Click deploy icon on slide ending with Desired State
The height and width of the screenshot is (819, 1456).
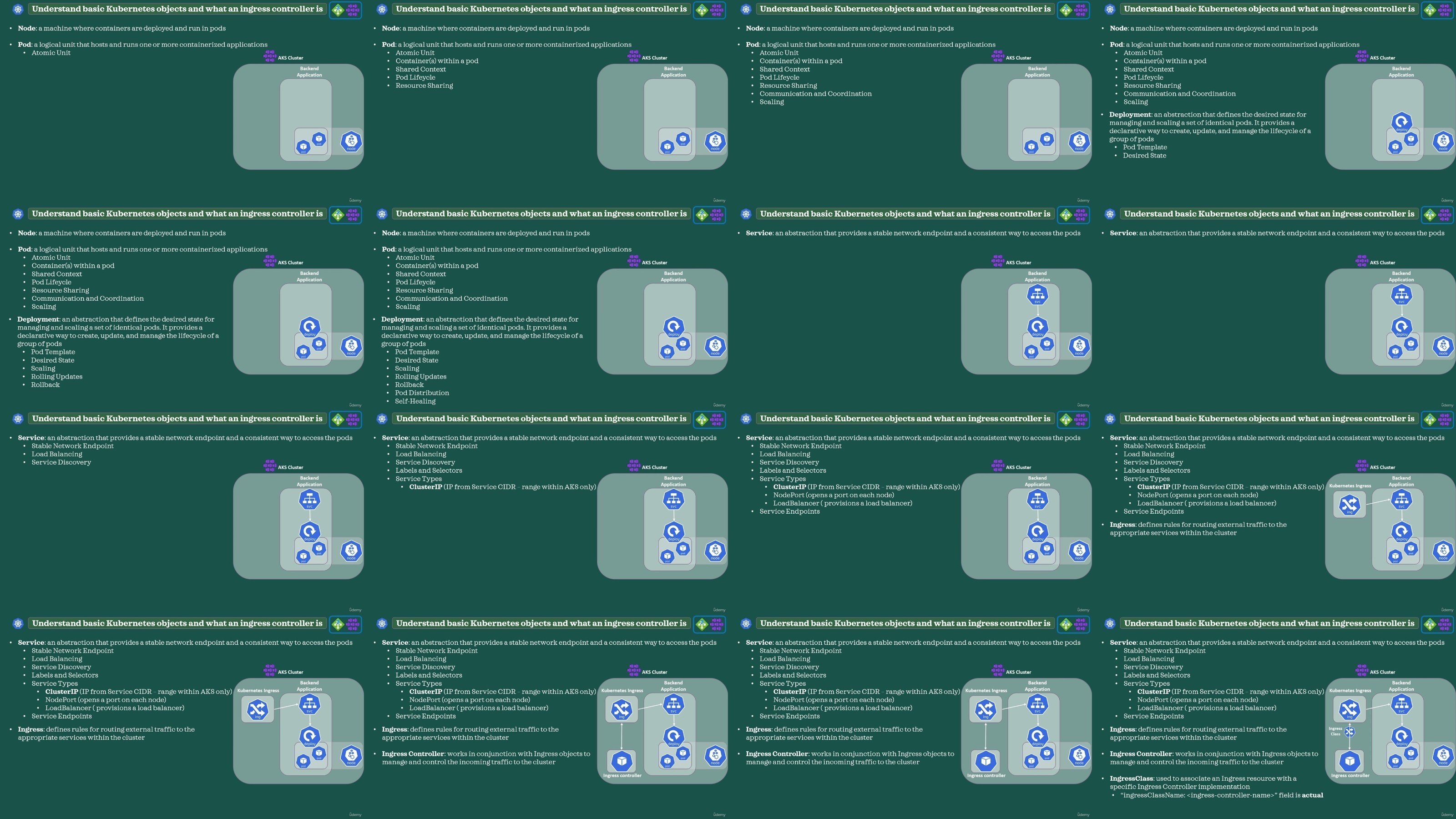(1401, 122)
